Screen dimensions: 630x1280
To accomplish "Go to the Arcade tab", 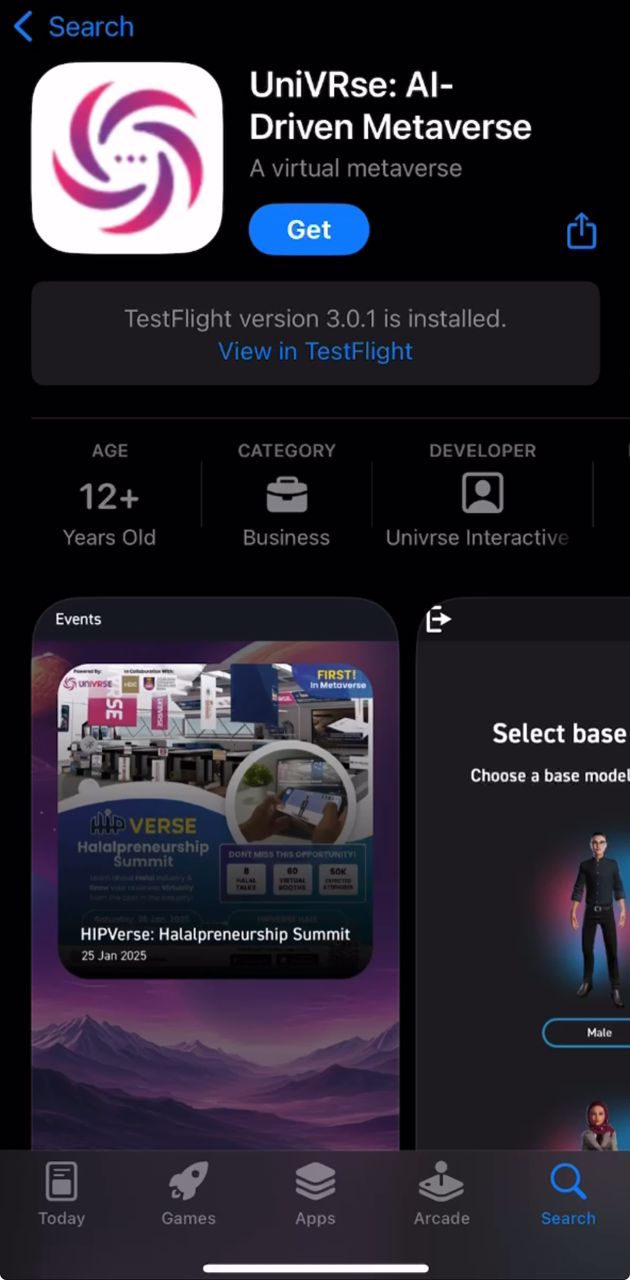I will click(x=441, y=1194).
